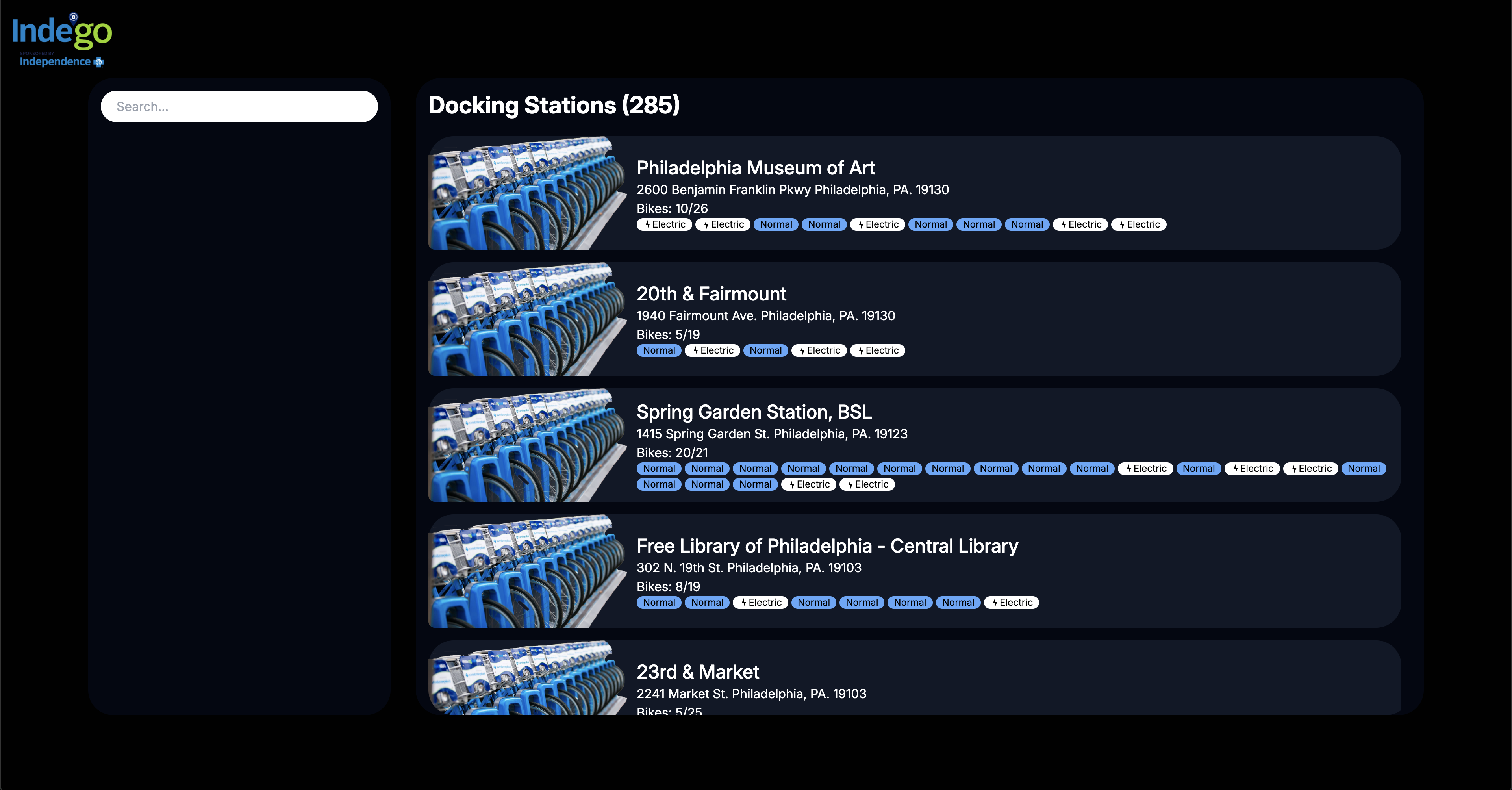
Task: Click first Normal badge in Museum of Art row
Action: point(776,224)
